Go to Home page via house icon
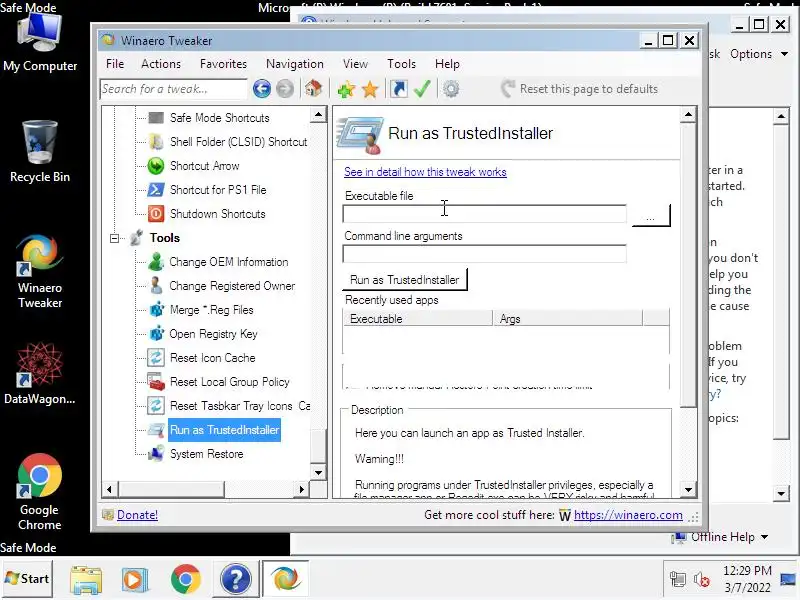Screen dimensions: 800x600 313,88
